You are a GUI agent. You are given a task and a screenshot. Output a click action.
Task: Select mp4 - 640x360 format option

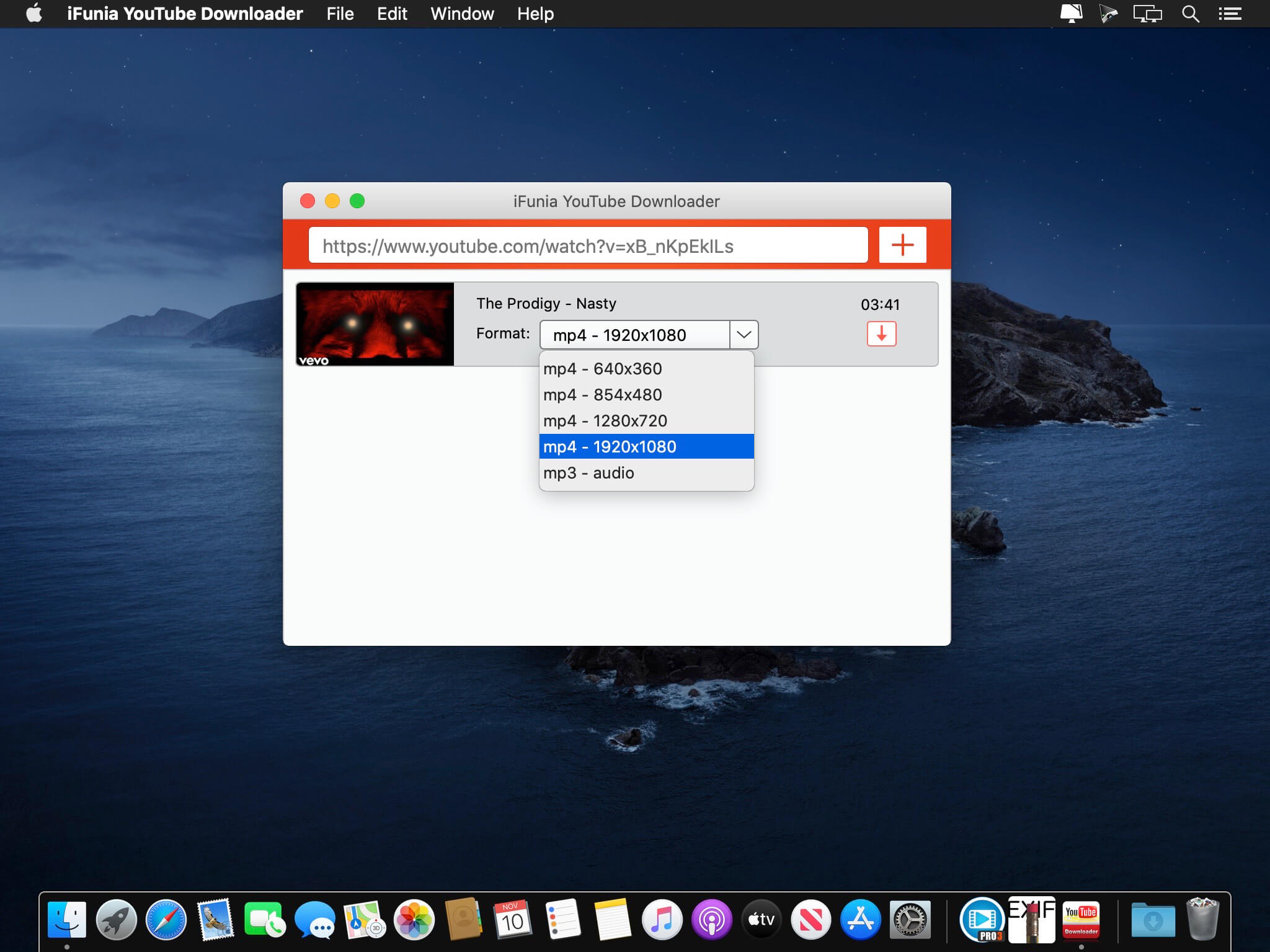[646, 369]
